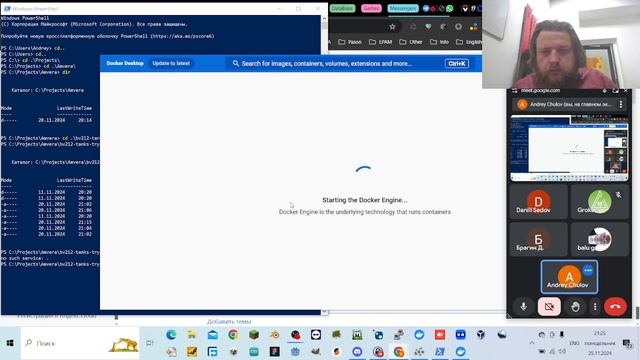Open the Messengers tab group in Chrome
640x360 pixels.
click(x=403, y=8)
